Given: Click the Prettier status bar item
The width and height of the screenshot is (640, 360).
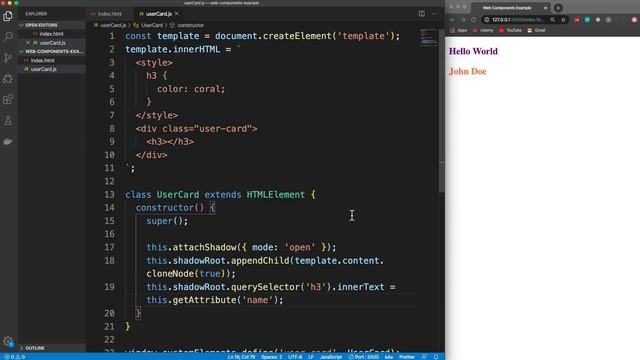Looking at the screenshot, I should (x=407, y=357).
